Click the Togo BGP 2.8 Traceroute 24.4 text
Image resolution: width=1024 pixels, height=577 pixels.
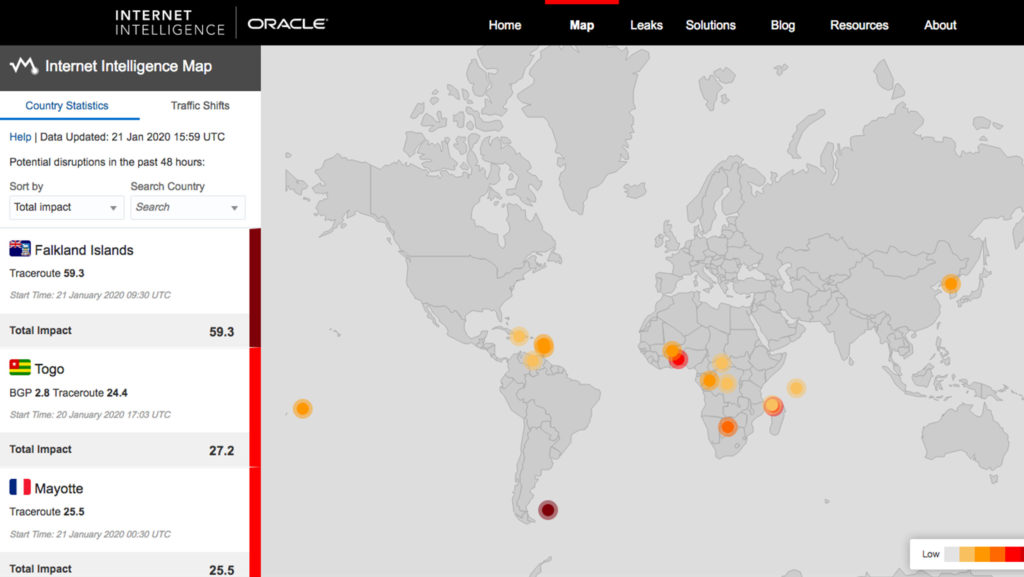tap(69, 393)
